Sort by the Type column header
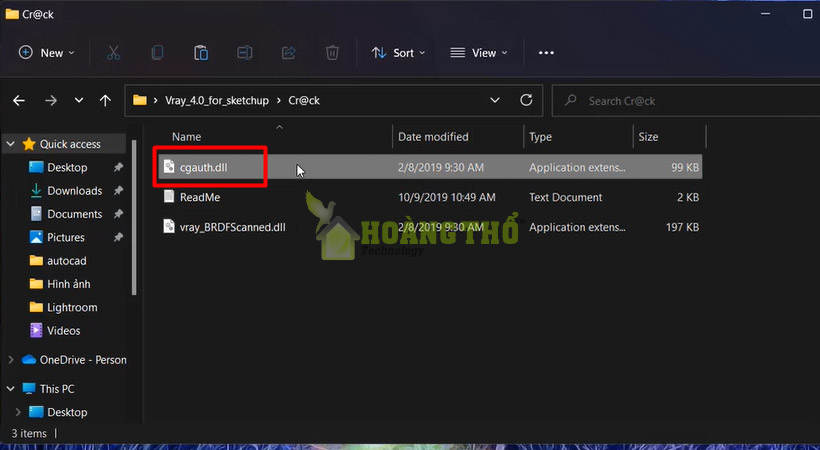Viewport: 820px width, 450px height. point(540,137)
